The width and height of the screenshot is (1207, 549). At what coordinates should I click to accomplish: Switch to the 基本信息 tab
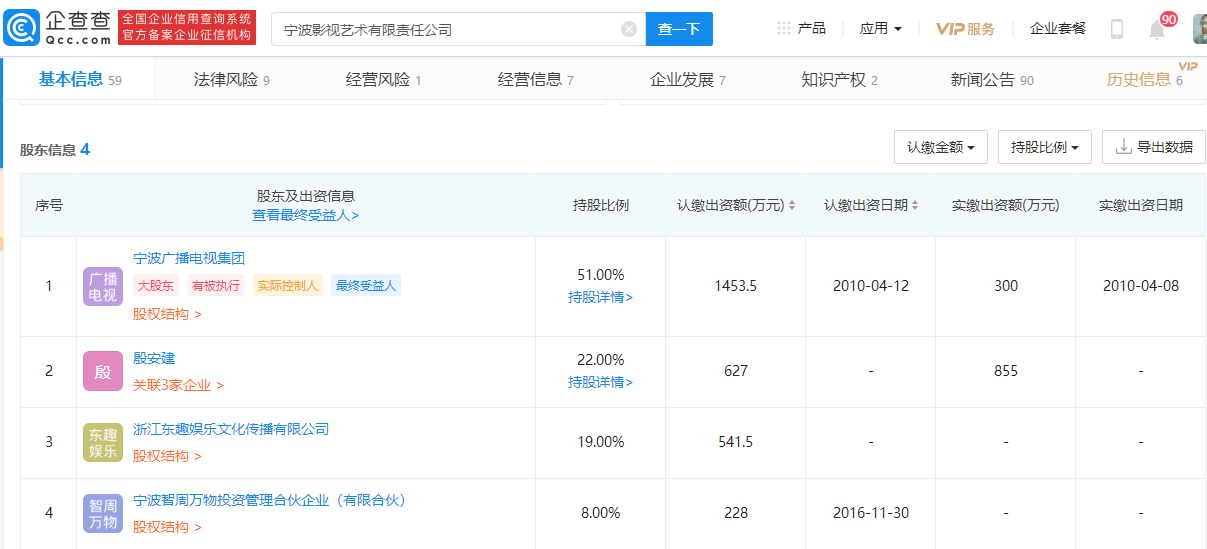tap(80, 80)
